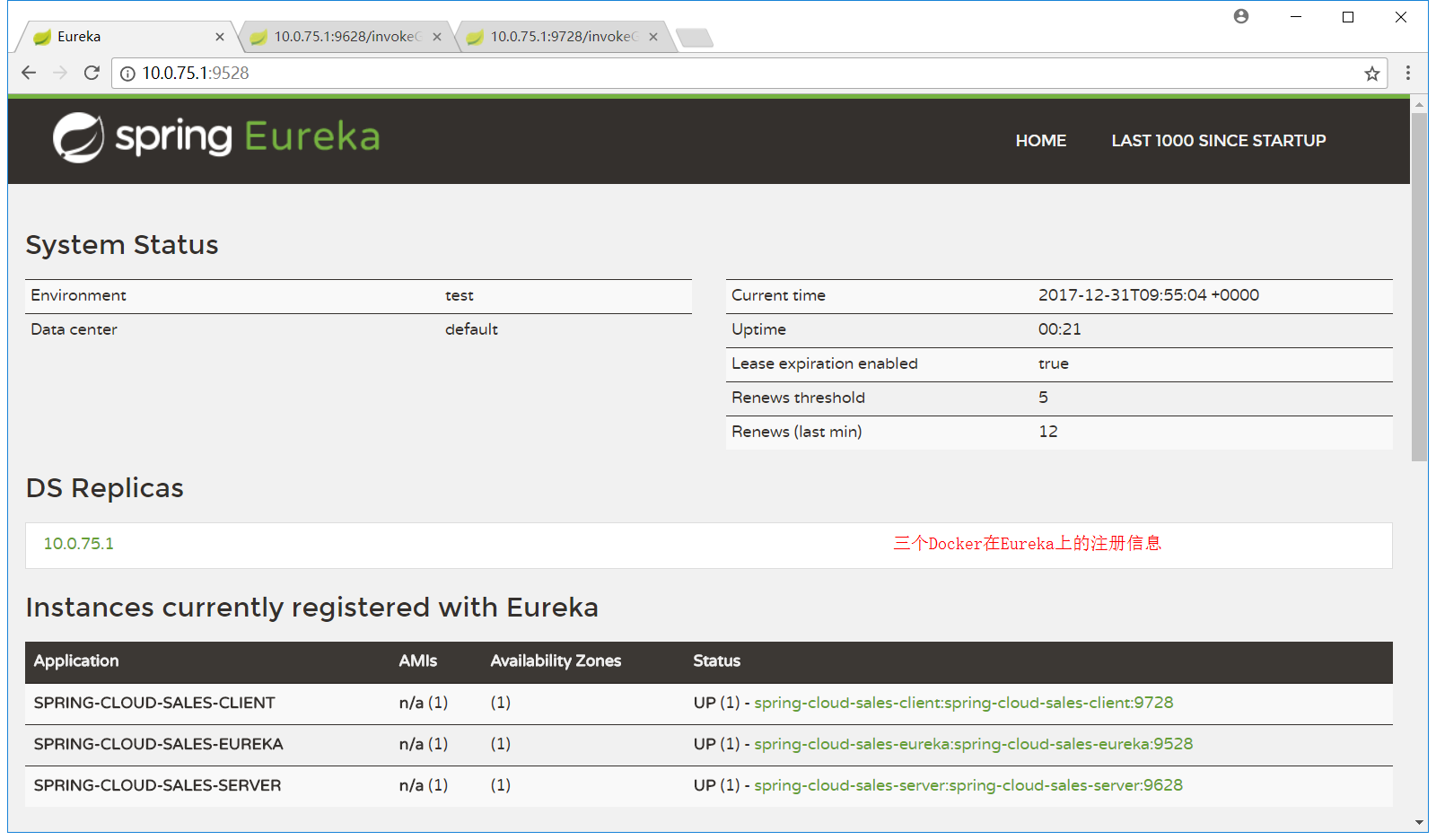Click the Current time label
Viewport: 1436px width, 840px height.
pyautogui.click(x=778, y=295)
